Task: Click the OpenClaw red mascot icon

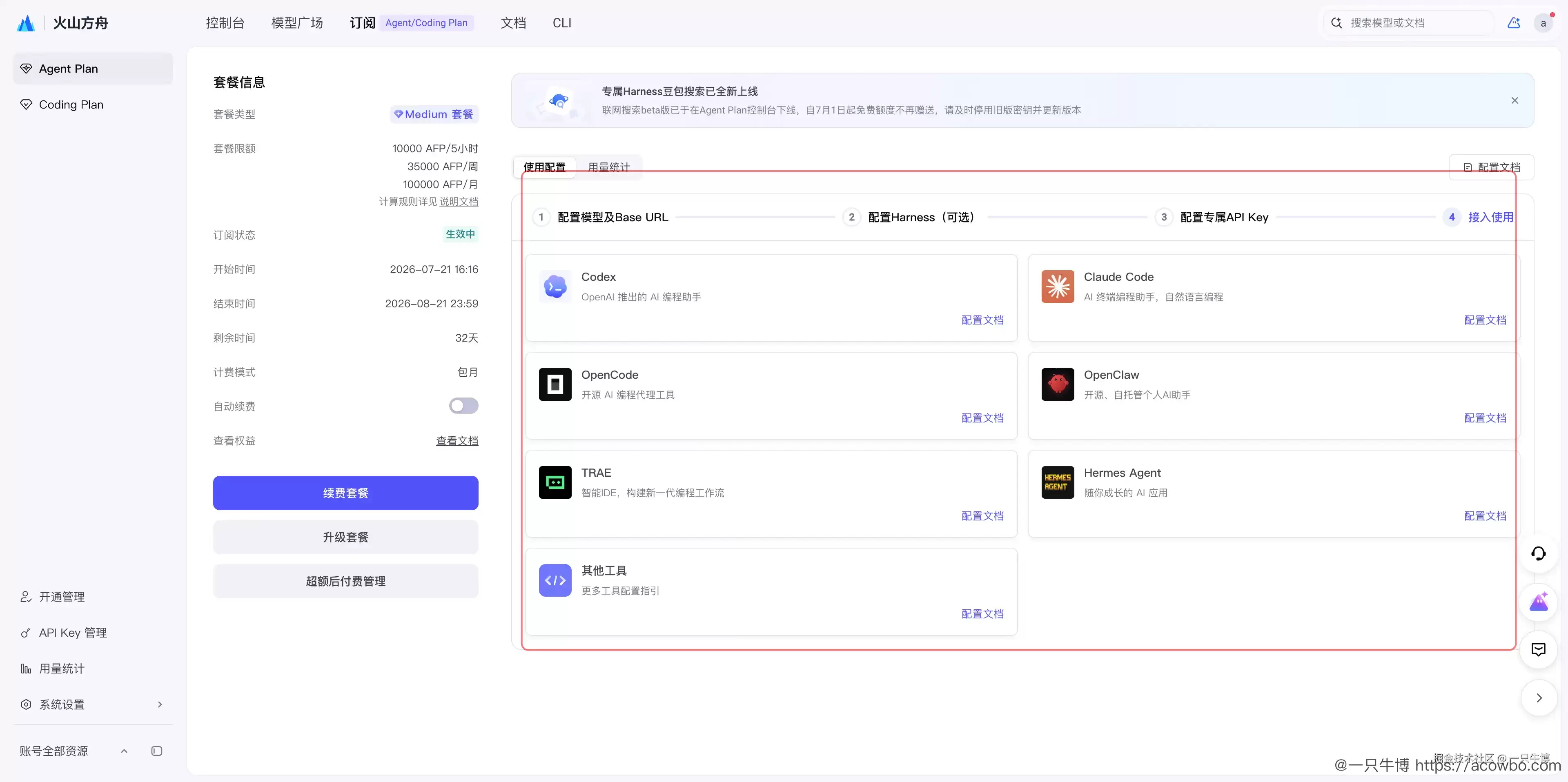Action: pyautogui.click(x=1057, y=384)
